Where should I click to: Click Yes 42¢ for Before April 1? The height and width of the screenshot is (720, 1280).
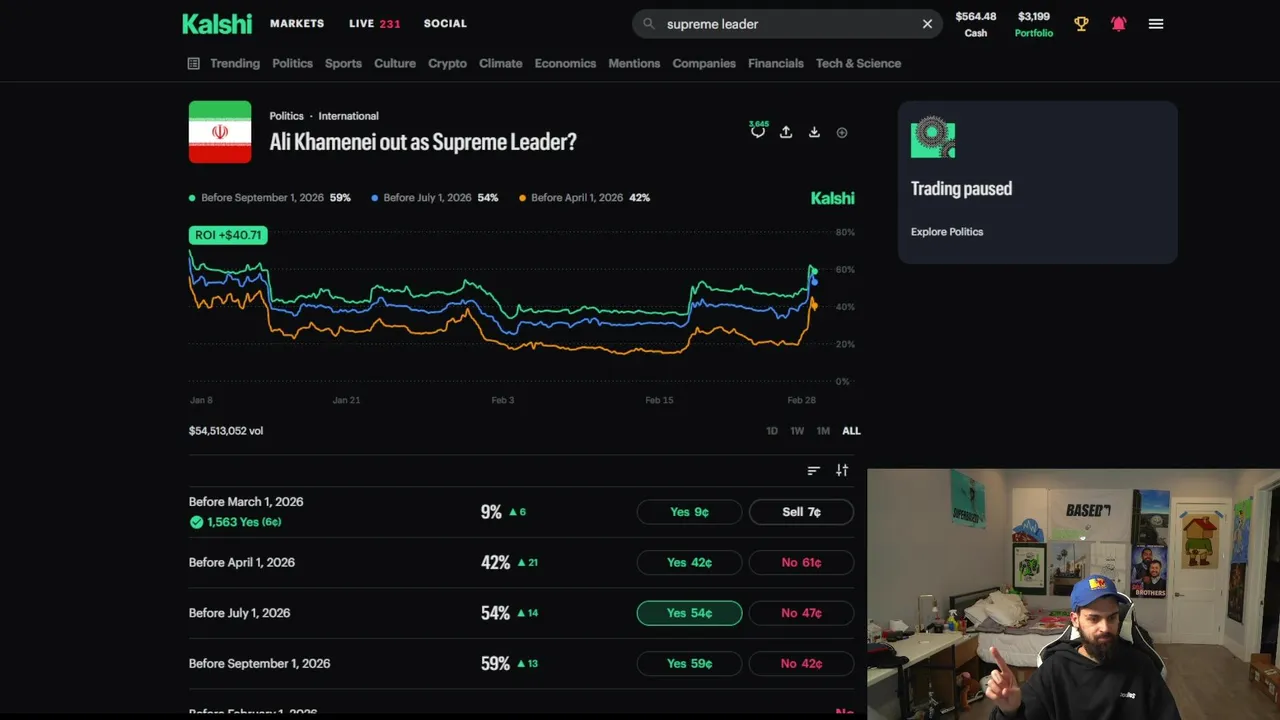coord(689,562)
